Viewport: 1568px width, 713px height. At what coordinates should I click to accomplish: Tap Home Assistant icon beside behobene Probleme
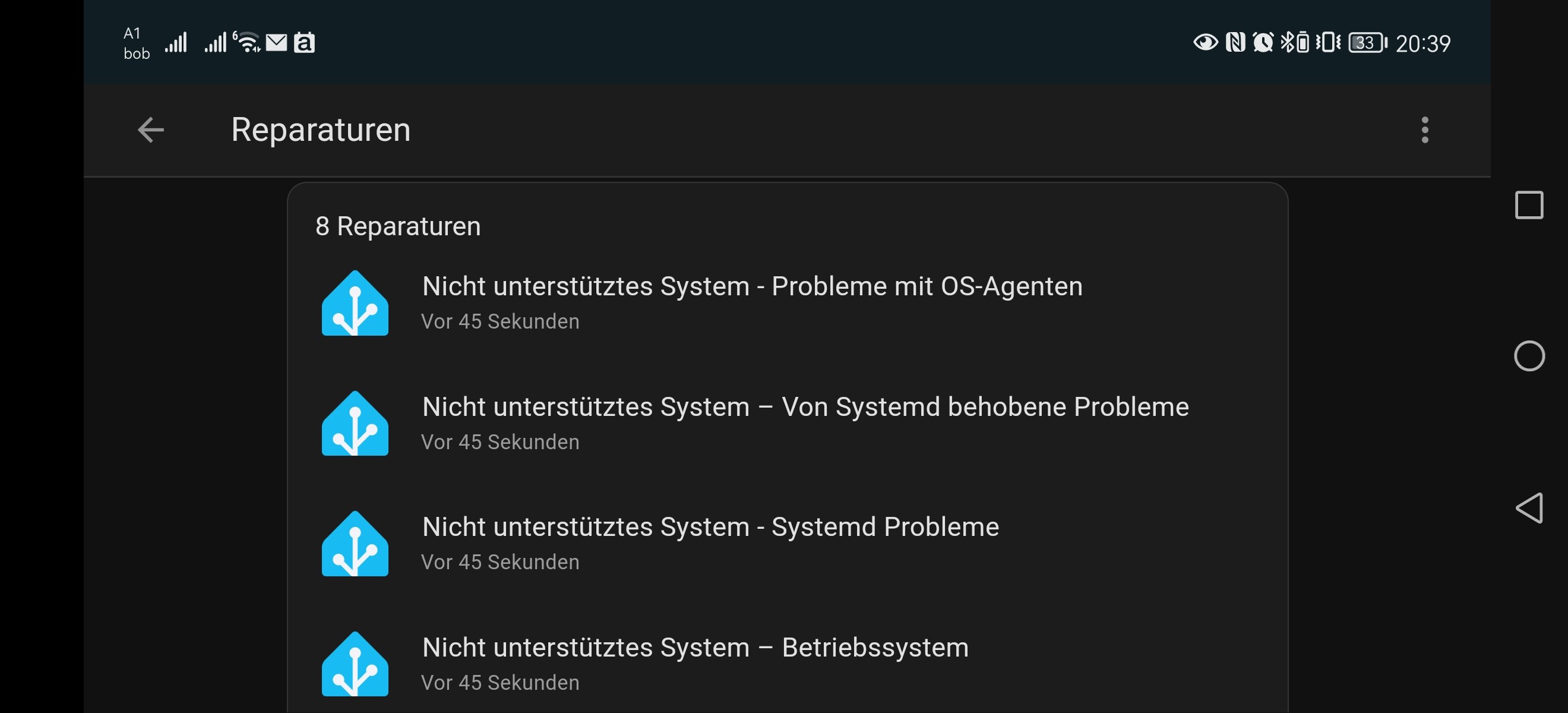click(x=355, y=423)
